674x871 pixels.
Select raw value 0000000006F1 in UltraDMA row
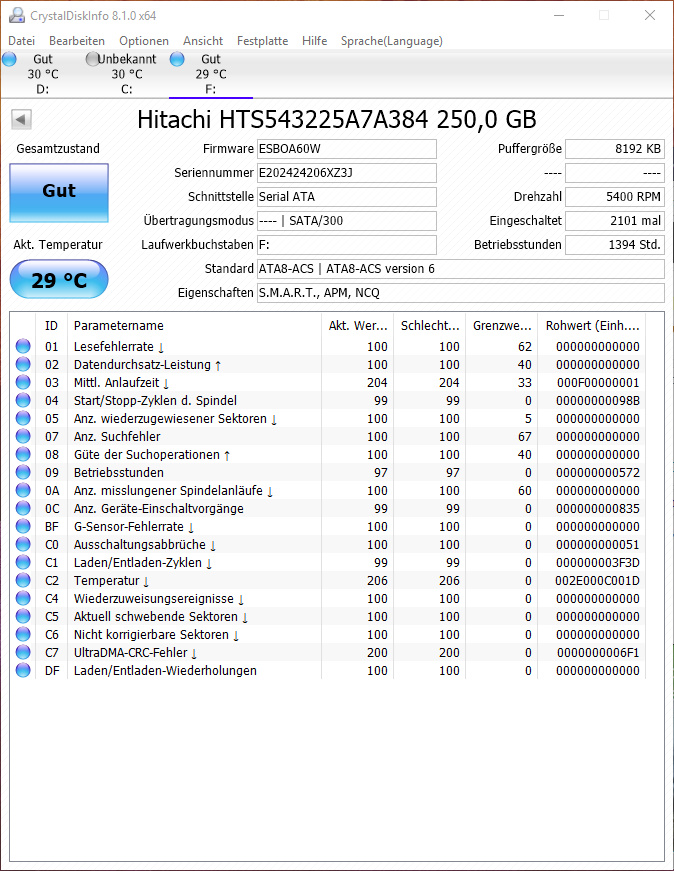tap(598, 652)
